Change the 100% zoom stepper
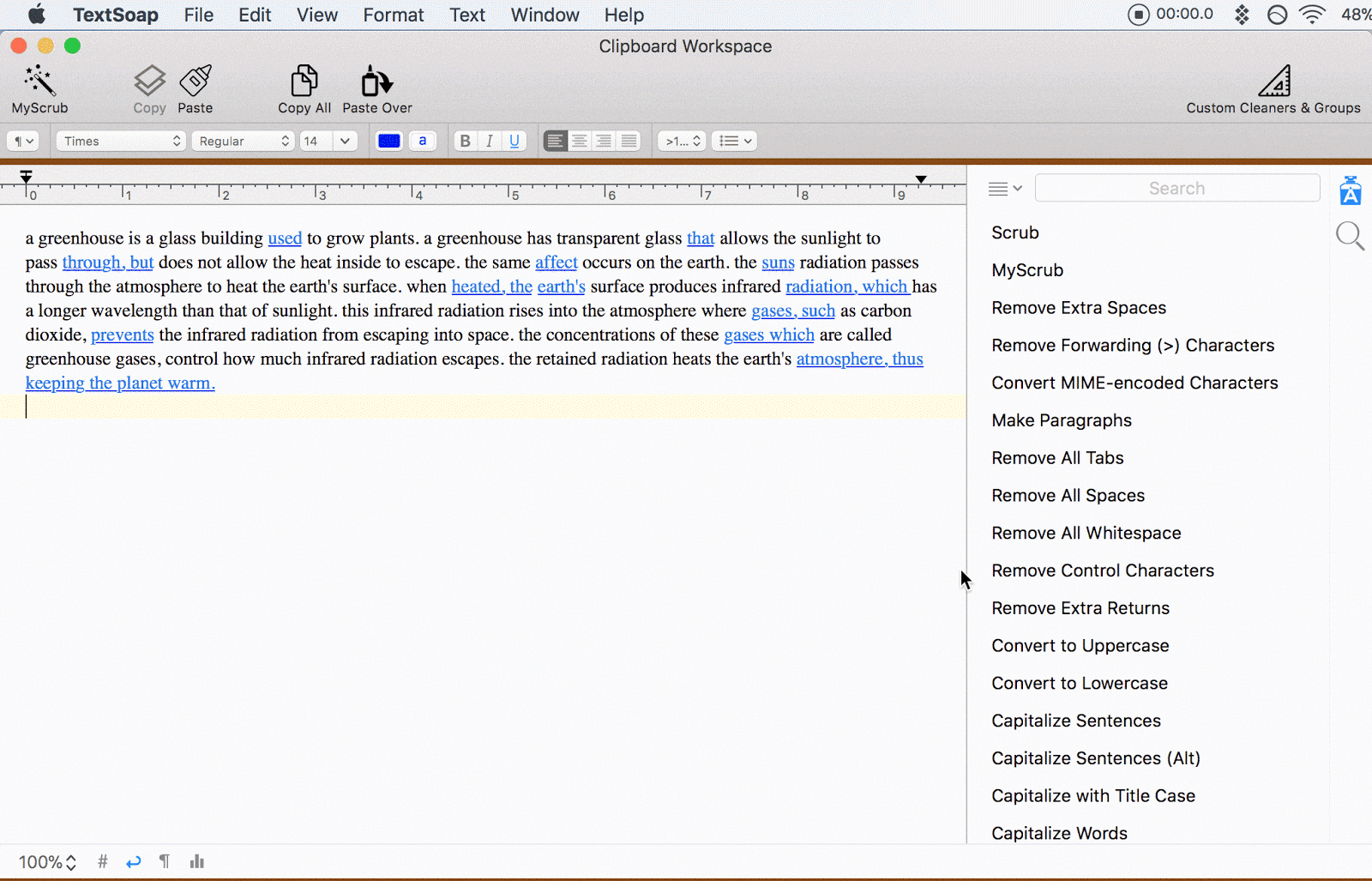 point(48,862)
